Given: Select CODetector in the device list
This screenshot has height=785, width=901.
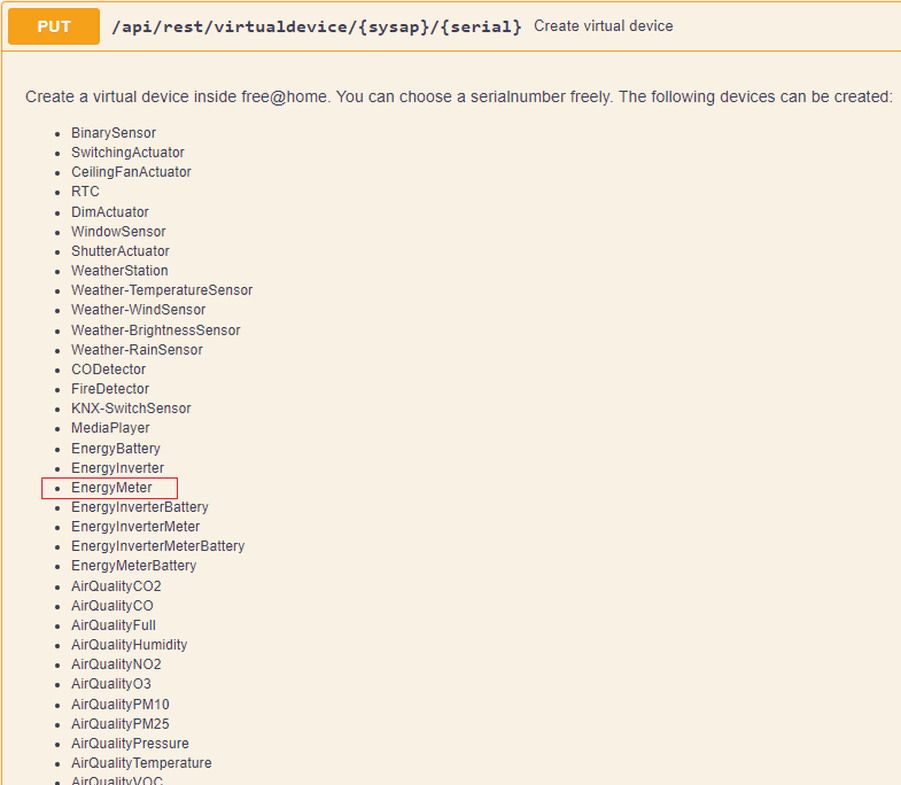Looking at the screenshot, I should pyautogui.click(x=109, y=370).
